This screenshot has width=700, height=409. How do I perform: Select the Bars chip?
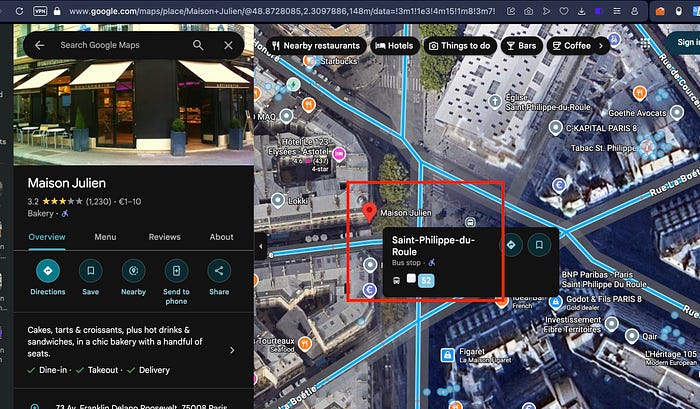coord(522,46)
